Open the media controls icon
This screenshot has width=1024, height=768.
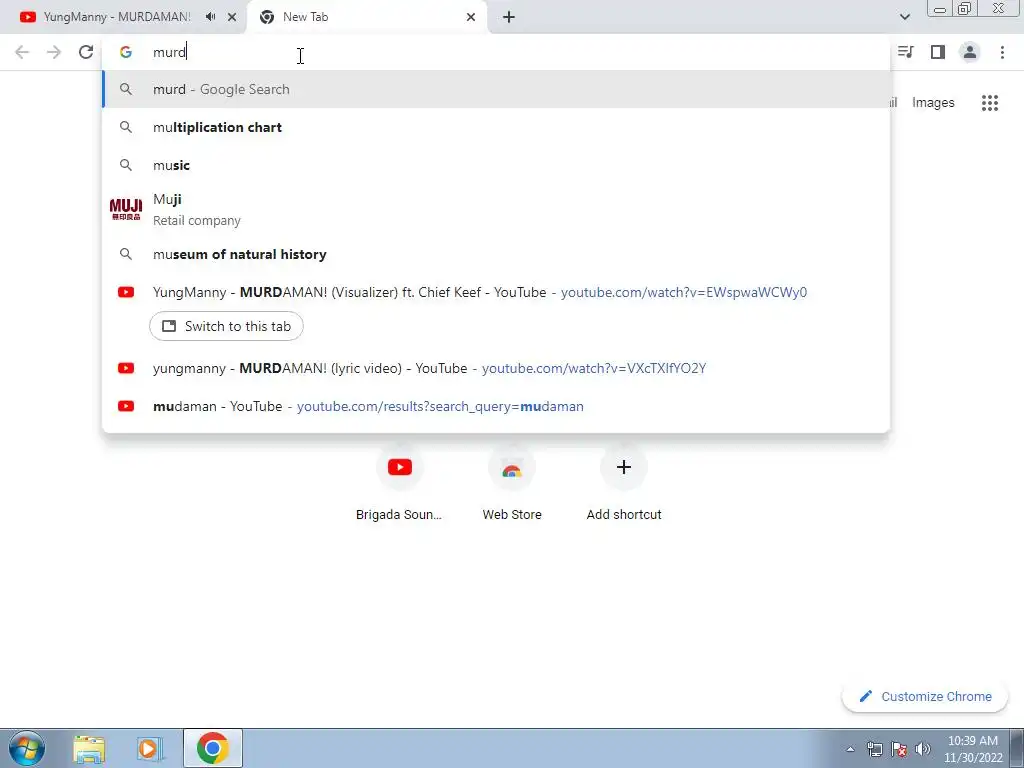905,52
